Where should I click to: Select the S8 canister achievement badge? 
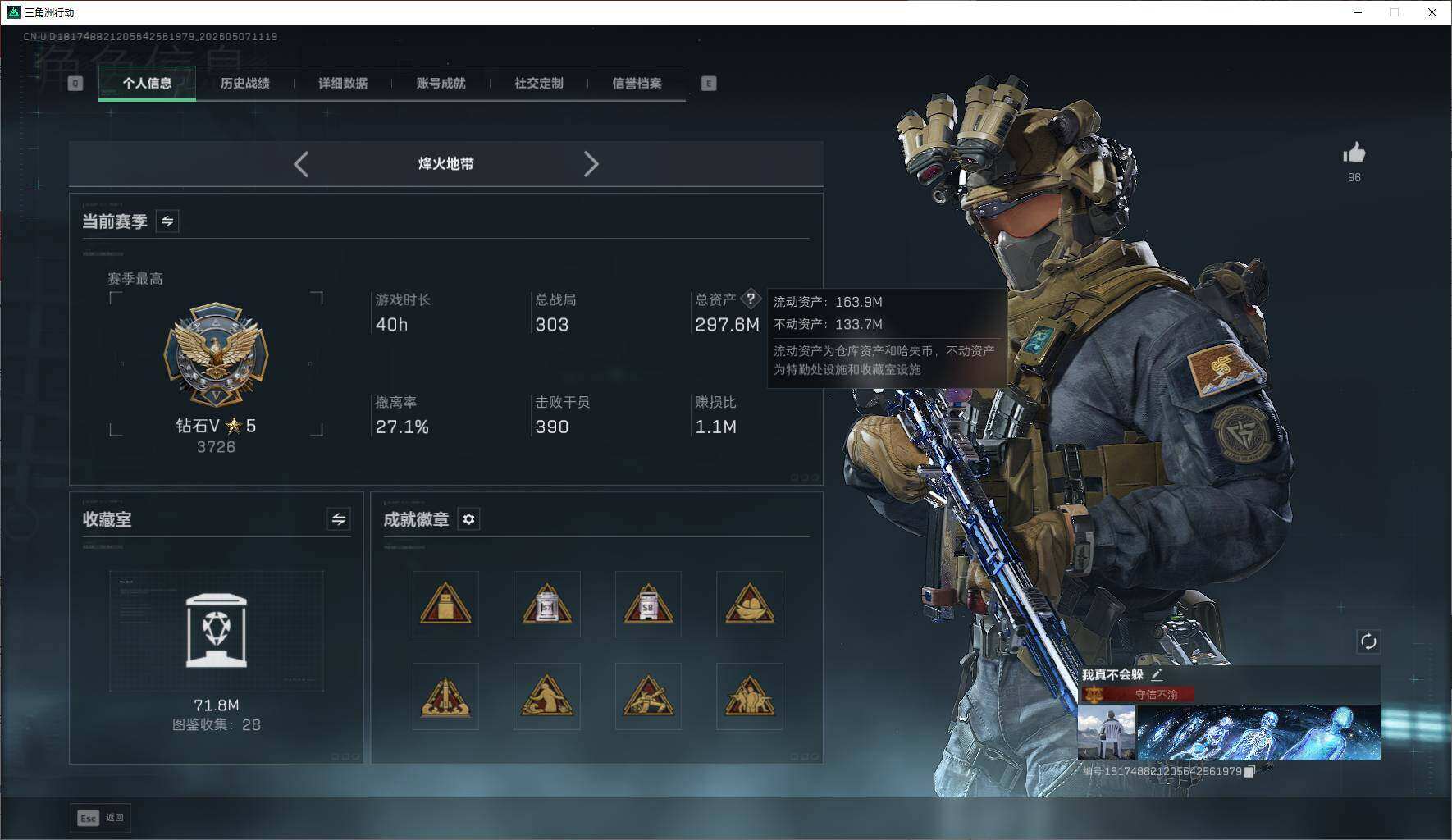[x=648, y=605]
